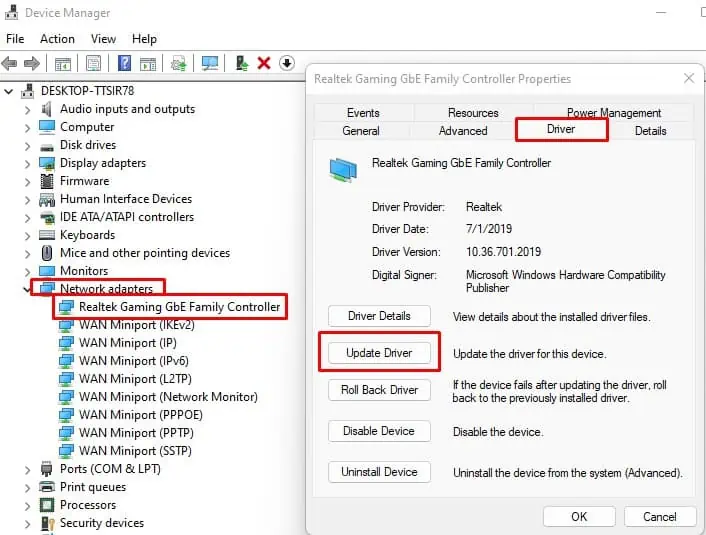This screenshot has height=535, width=706.
Task: Switch to the Resources tab
Action: pos(473,113)
